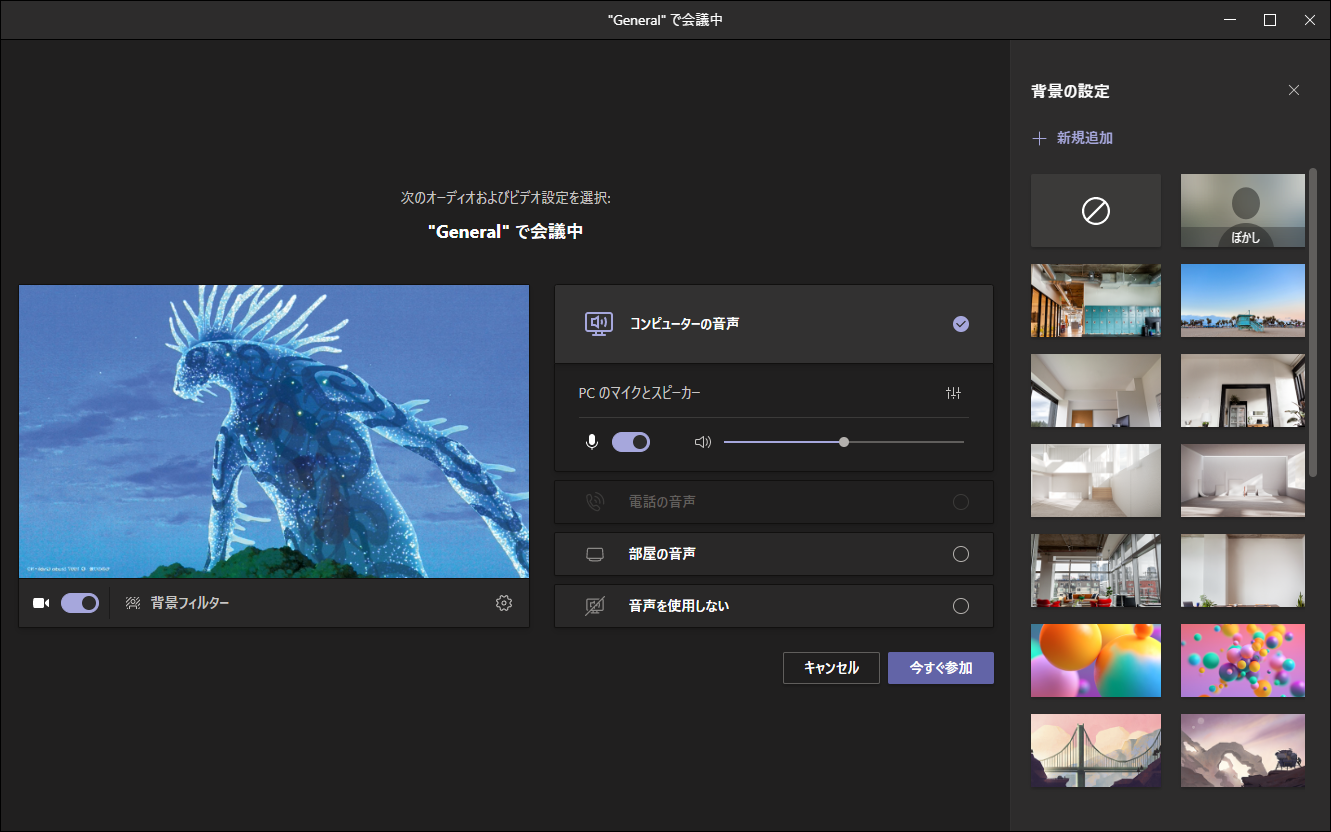Choose the rock arch illustration background
The height and width of the screenshot is (832, 1331).
[1243, 751]
